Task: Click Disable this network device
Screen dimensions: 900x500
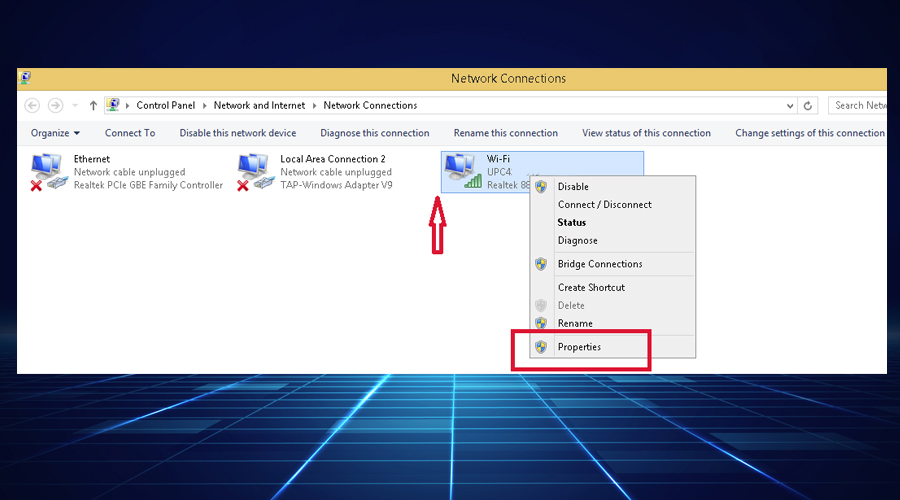Action: (237, 133)
